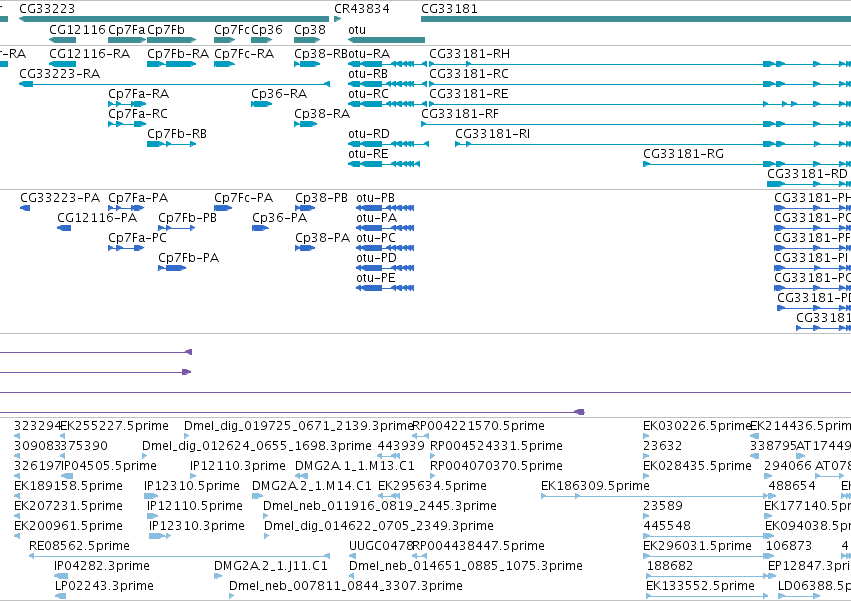The image size is (851, 601).
Task: Select protein otu-PE
Action: (x=385, y=288)
